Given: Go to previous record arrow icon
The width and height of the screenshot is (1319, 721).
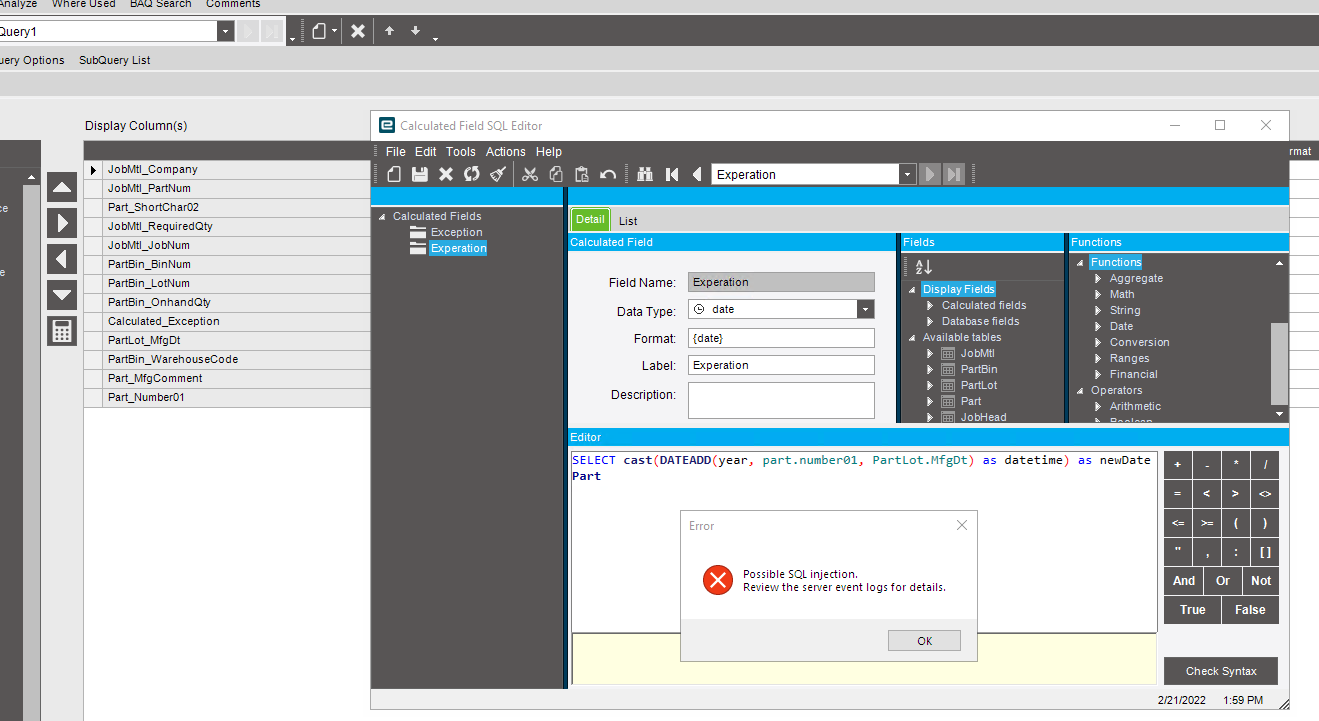Looking at the screenshot, I should 697,174.
